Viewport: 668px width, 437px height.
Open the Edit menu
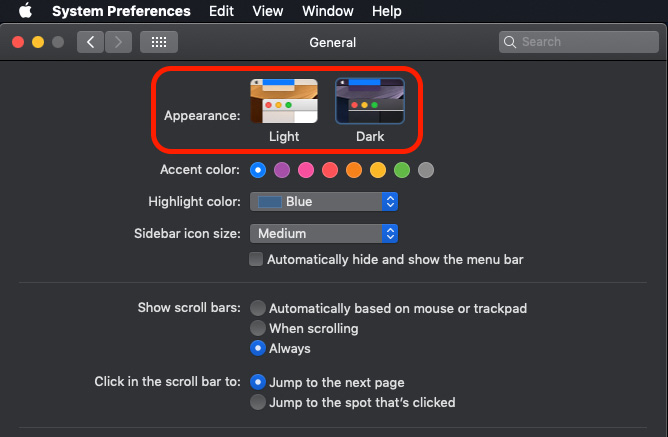pos(221,11)
